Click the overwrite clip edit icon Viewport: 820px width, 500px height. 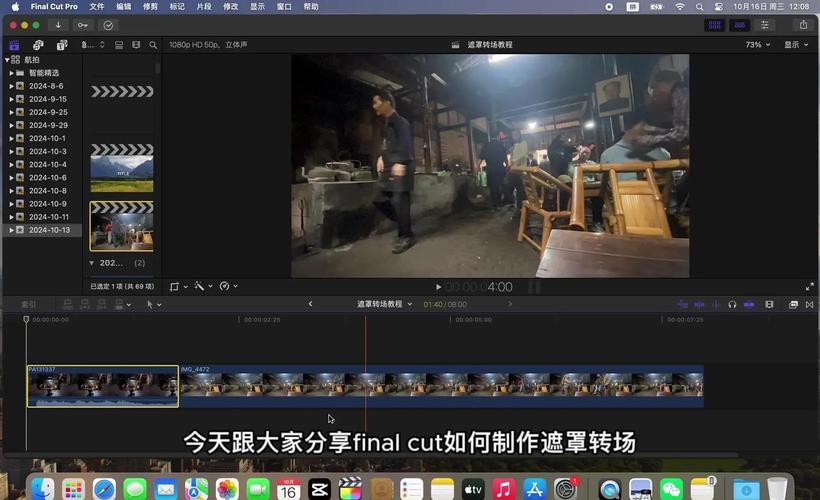(x=119, y=304)
